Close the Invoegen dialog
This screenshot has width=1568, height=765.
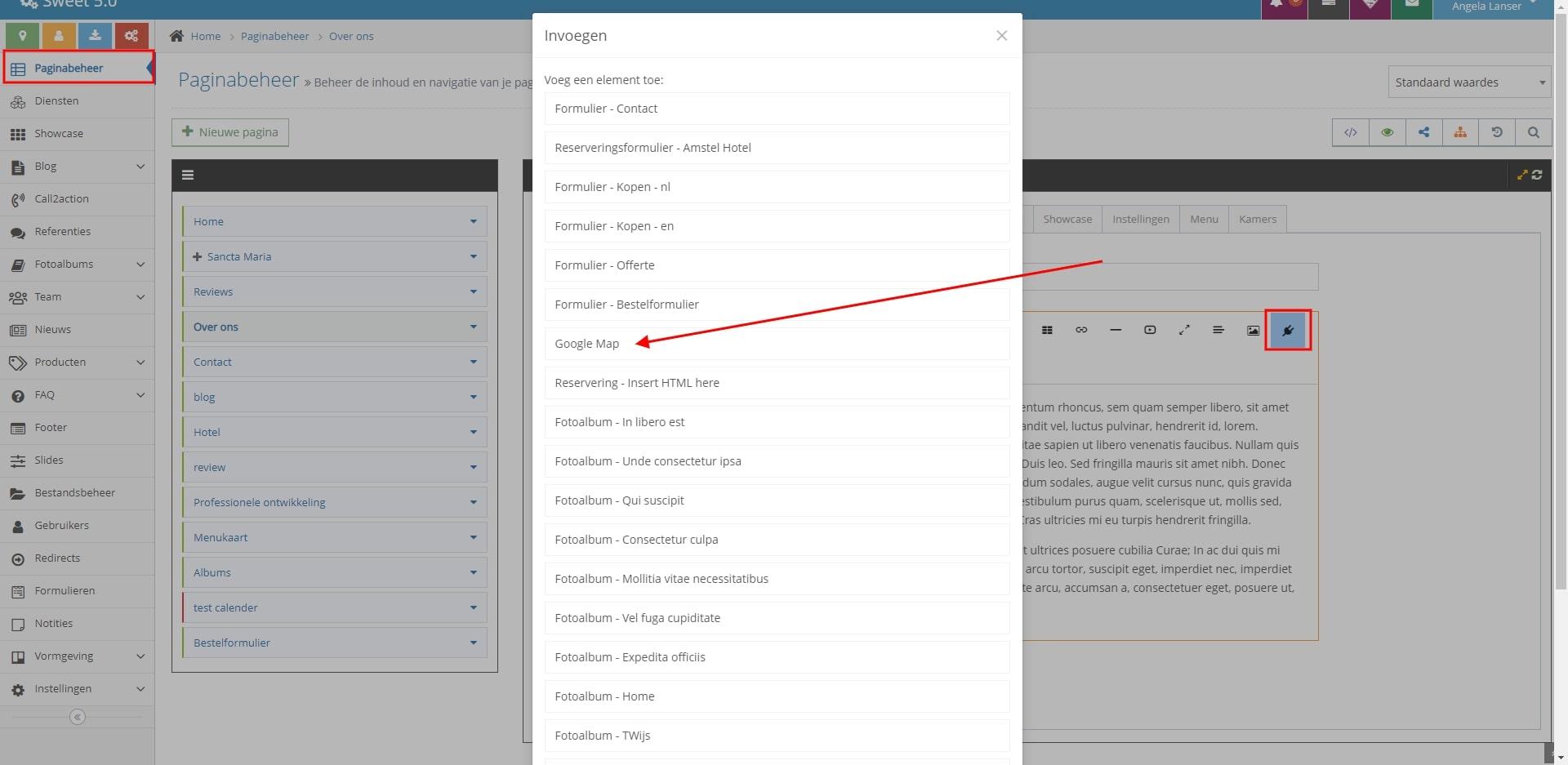tap(1001, 35)
